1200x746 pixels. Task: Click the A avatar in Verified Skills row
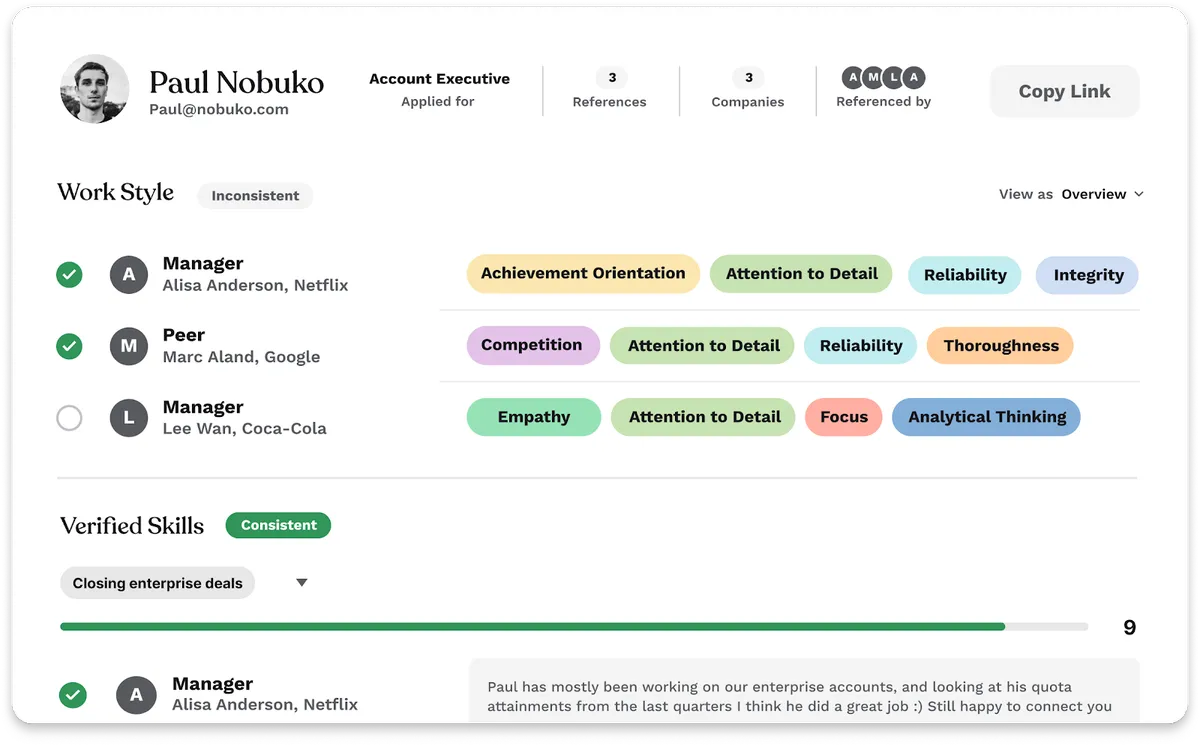click(136, 694)
